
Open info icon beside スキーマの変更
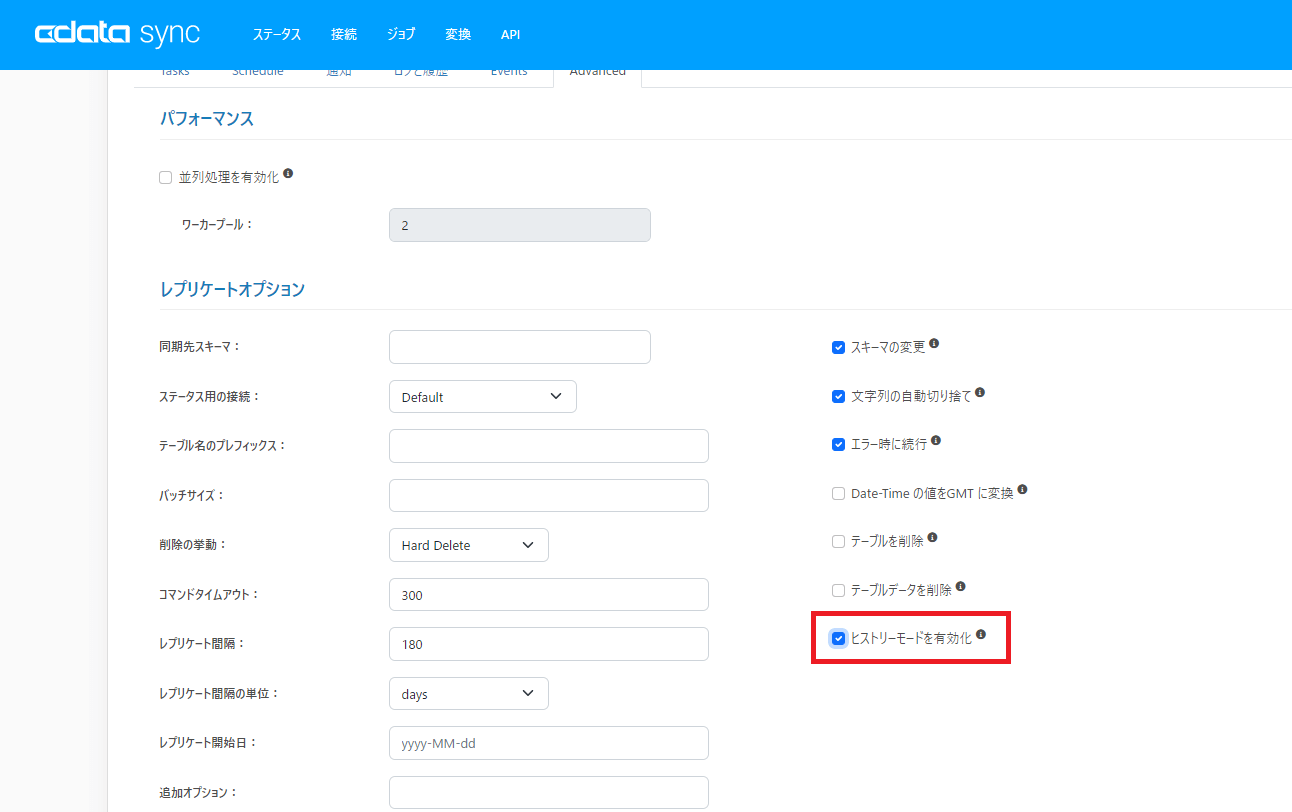[x=934, y=343]
